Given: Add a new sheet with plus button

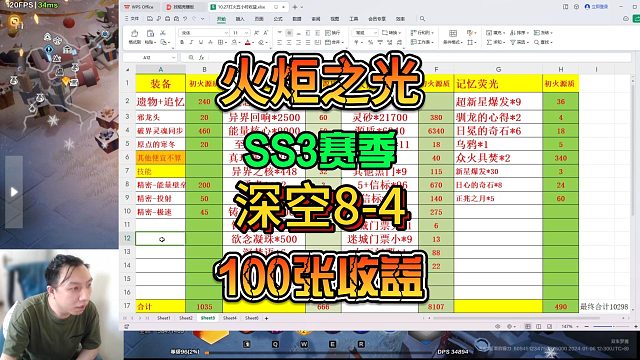Looking at the screenshot, I should [x=267, y=318].
